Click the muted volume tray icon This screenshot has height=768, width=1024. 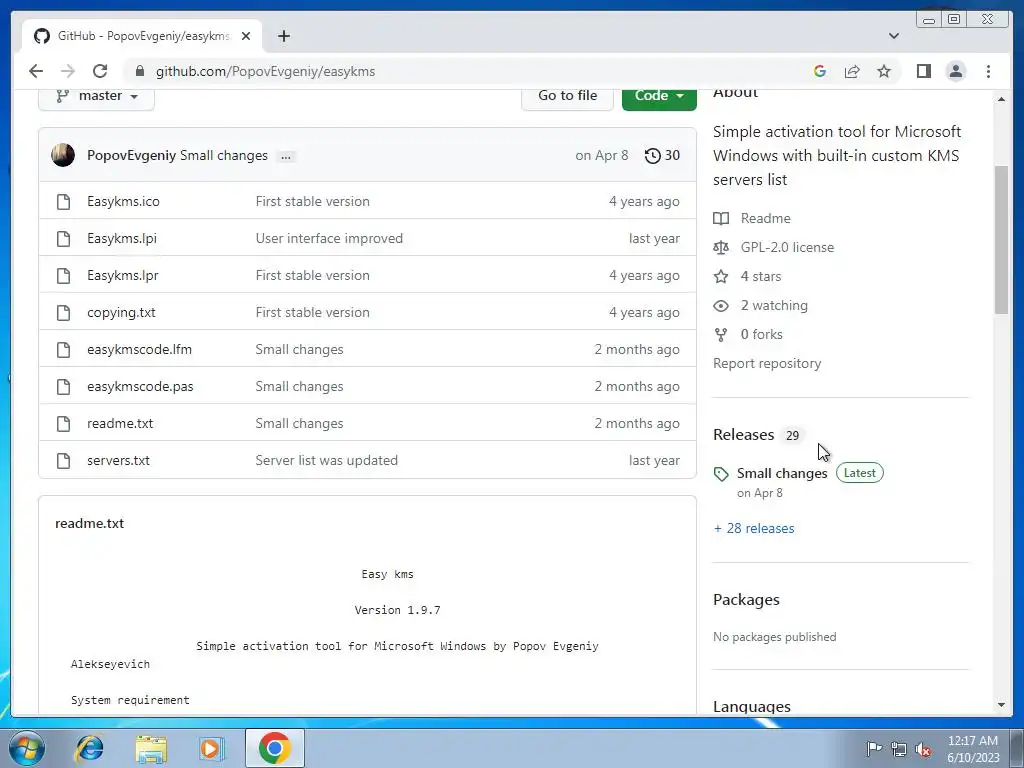(923, 749)
